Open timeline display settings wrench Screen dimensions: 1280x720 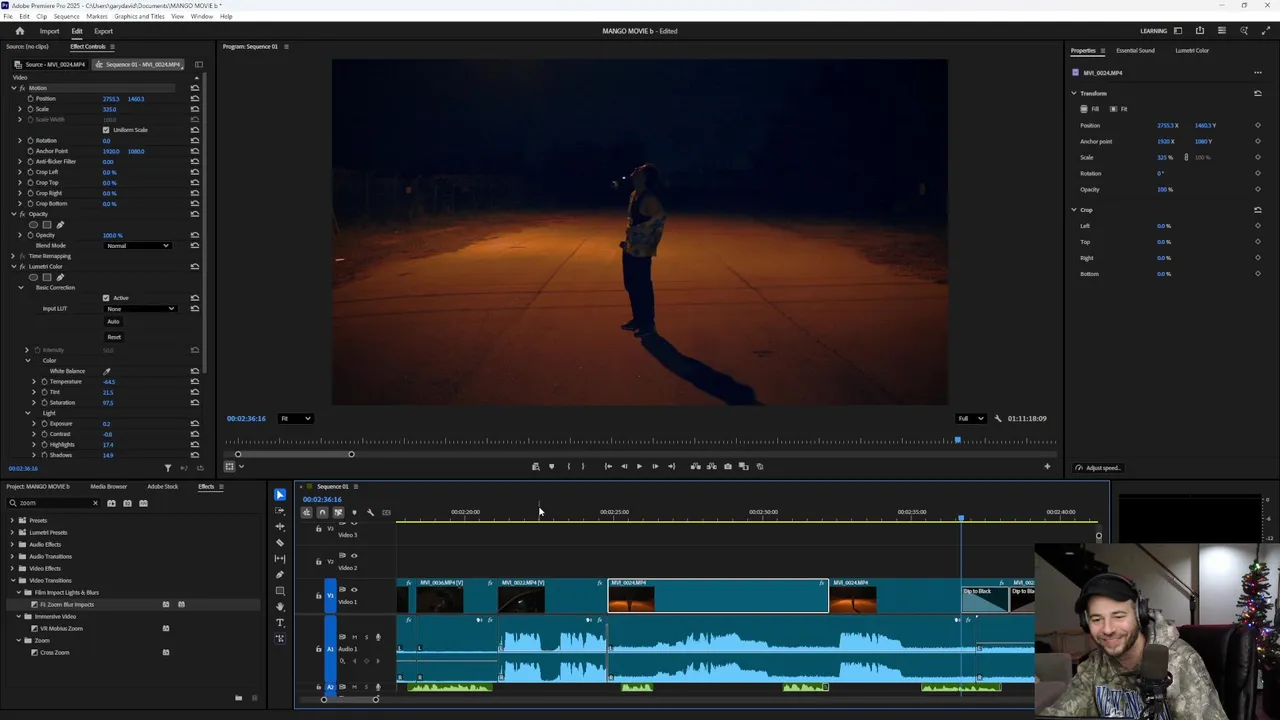click(x=370, y=513)
